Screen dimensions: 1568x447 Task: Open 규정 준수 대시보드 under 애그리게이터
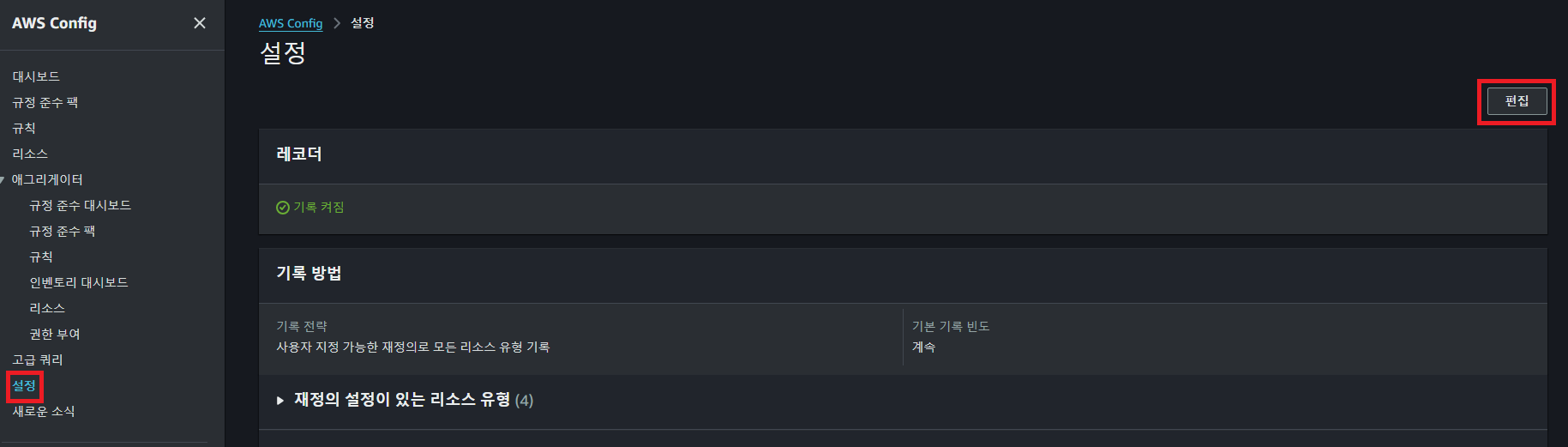[80, 206]
